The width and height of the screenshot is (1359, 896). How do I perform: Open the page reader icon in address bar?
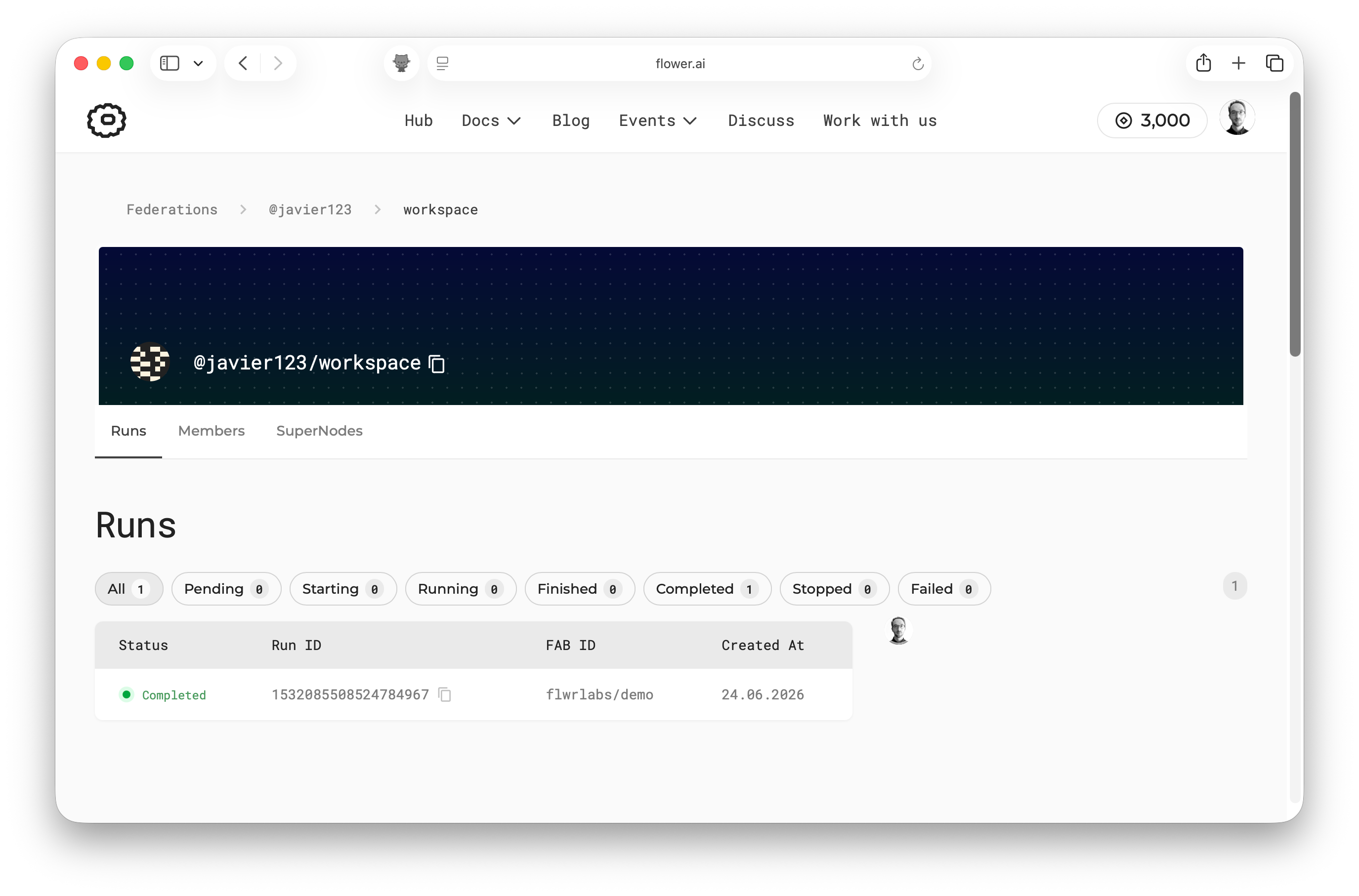click(442, 63)
